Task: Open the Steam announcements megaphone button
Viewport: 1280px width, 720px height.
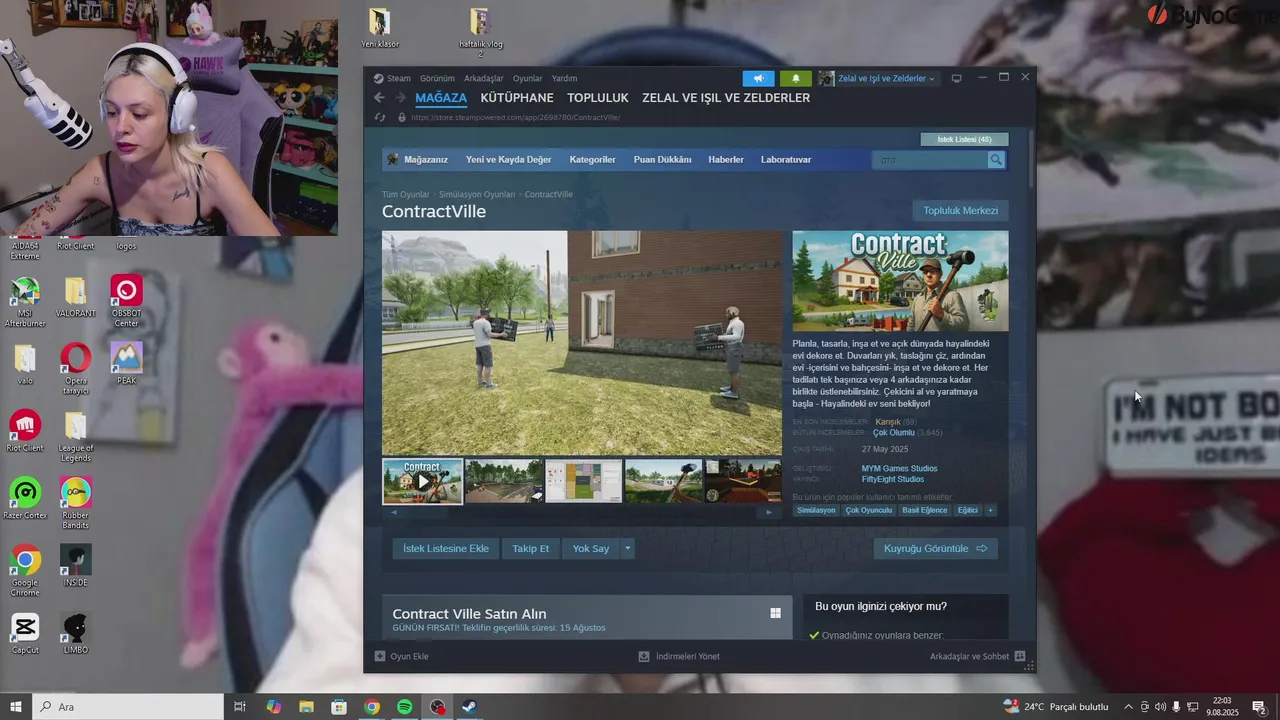Action: pos(758,78)
